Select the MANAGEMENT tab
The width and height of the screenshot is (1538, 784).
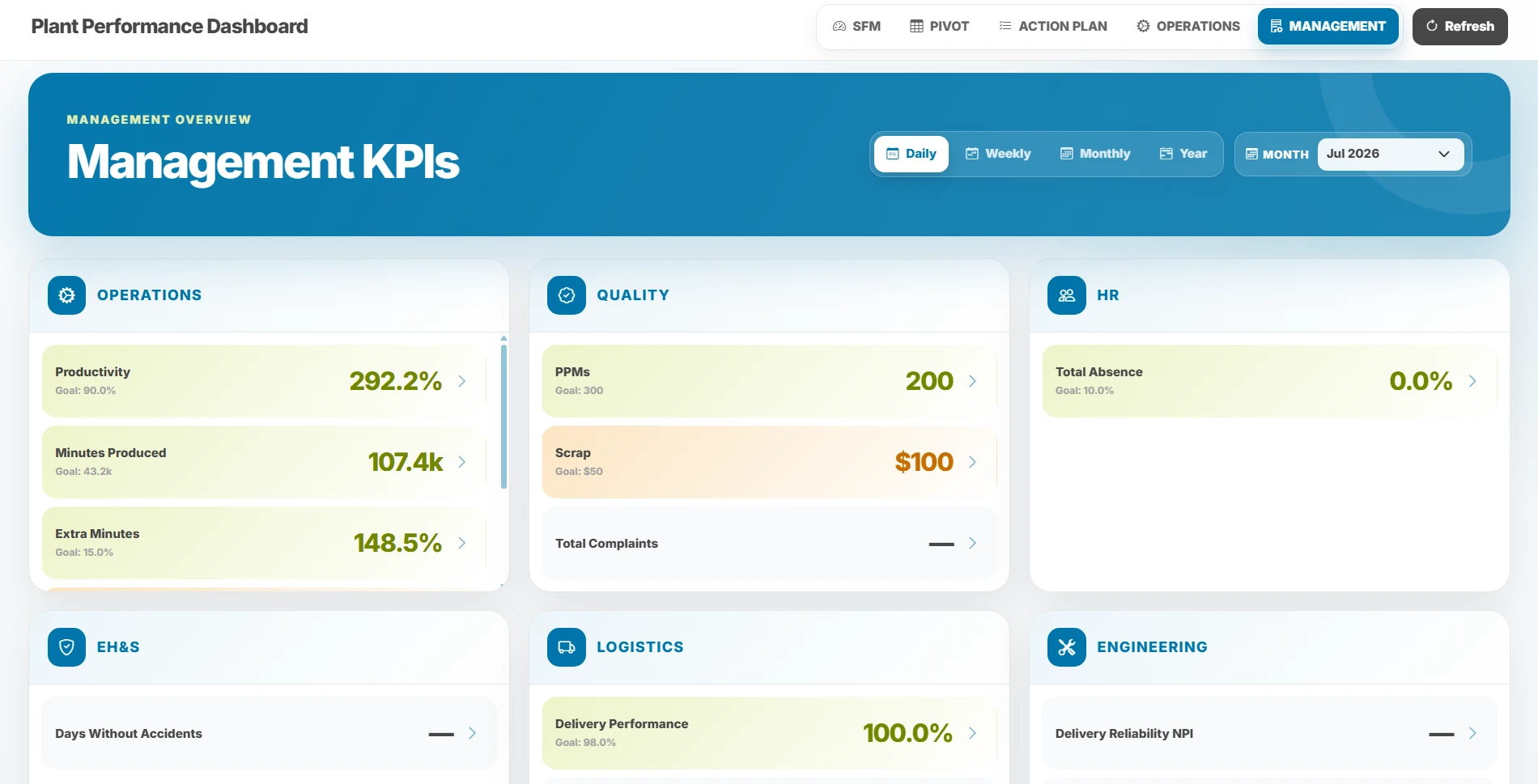coord(1328,26)
